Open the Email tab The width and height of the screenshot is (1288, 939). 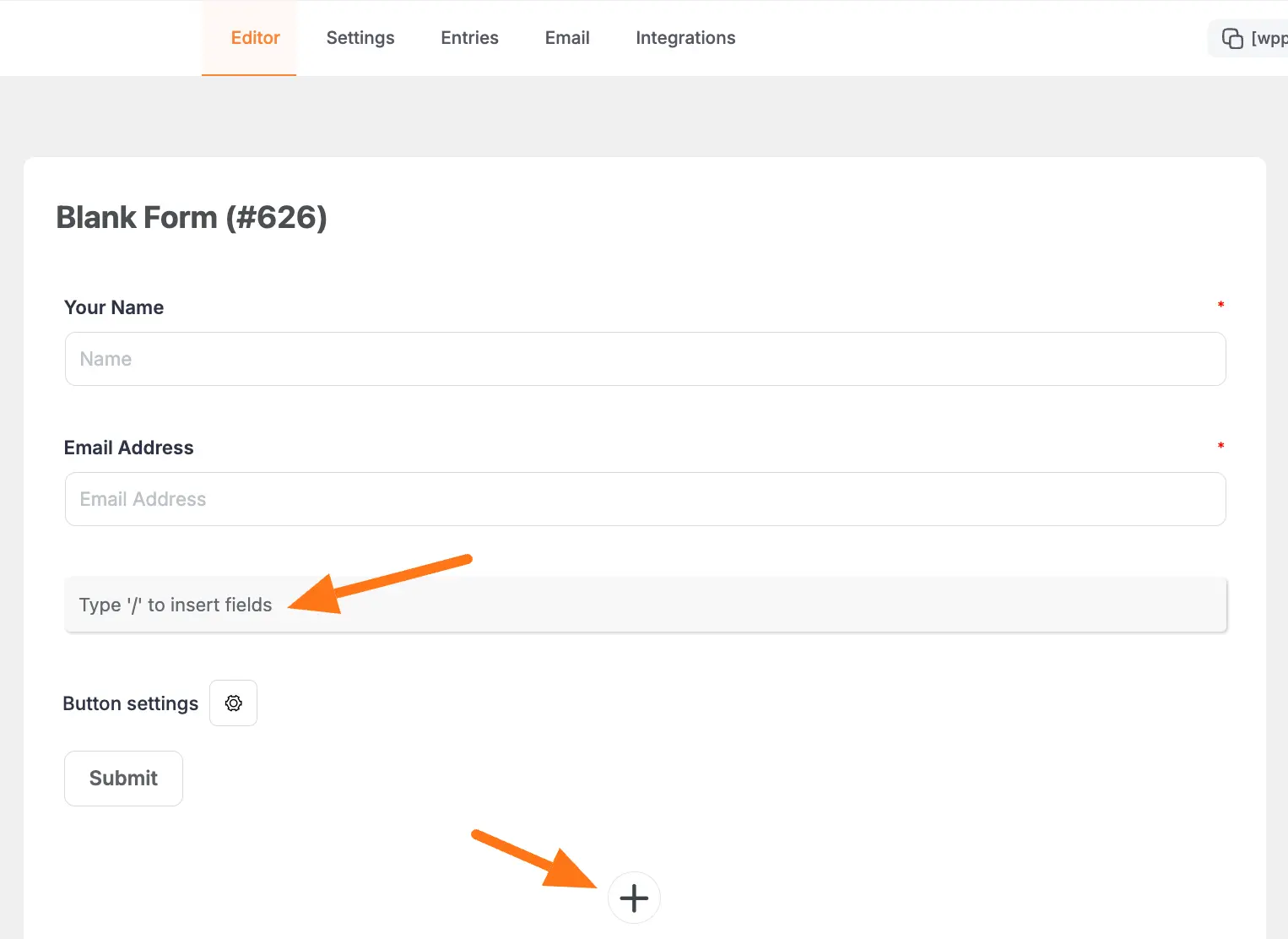pyautogui.click(x=567, y=37)
